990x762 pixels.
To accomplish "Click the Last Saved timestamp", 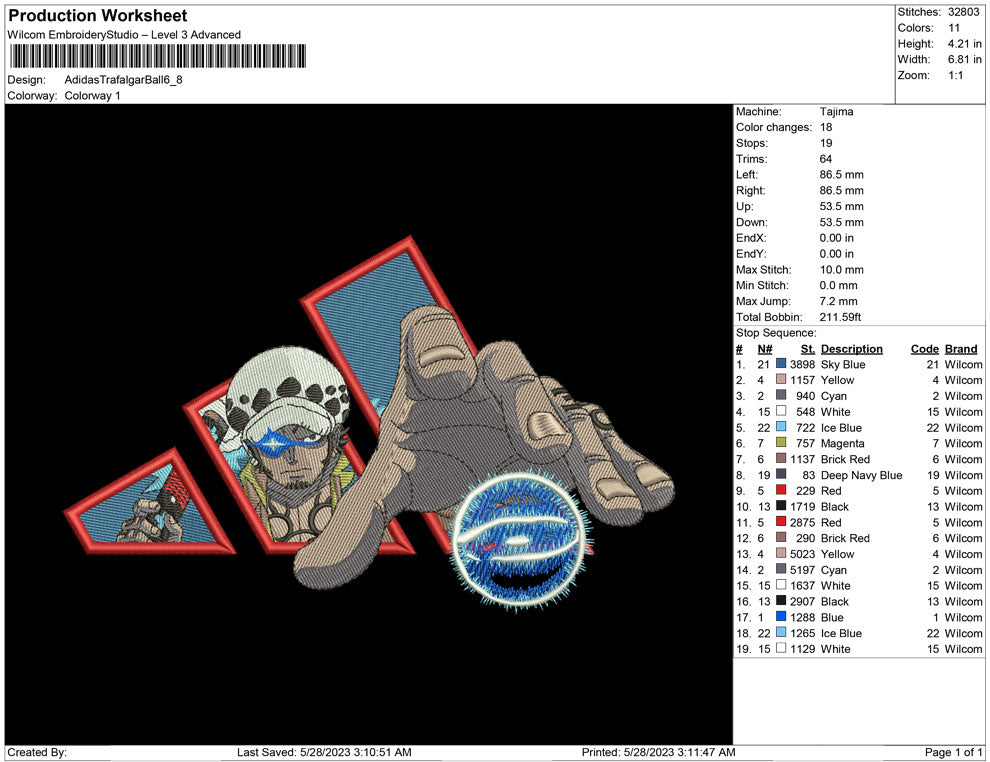I will (324, 752).
